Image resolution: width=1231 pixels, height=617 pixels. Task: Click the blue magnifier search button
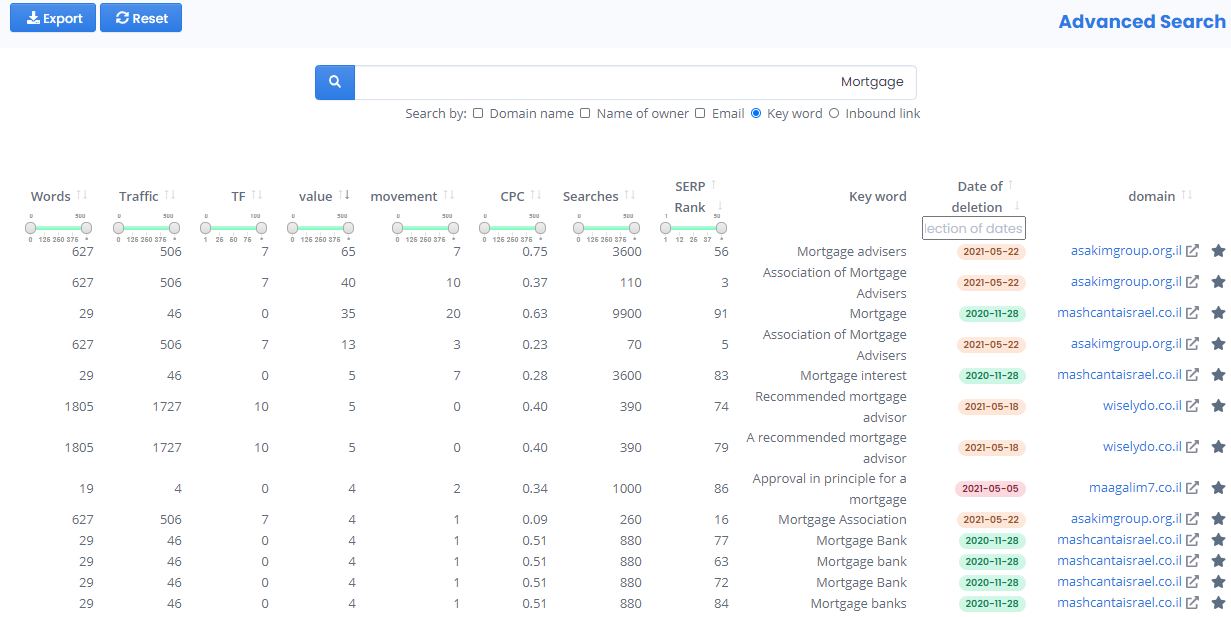335,83
